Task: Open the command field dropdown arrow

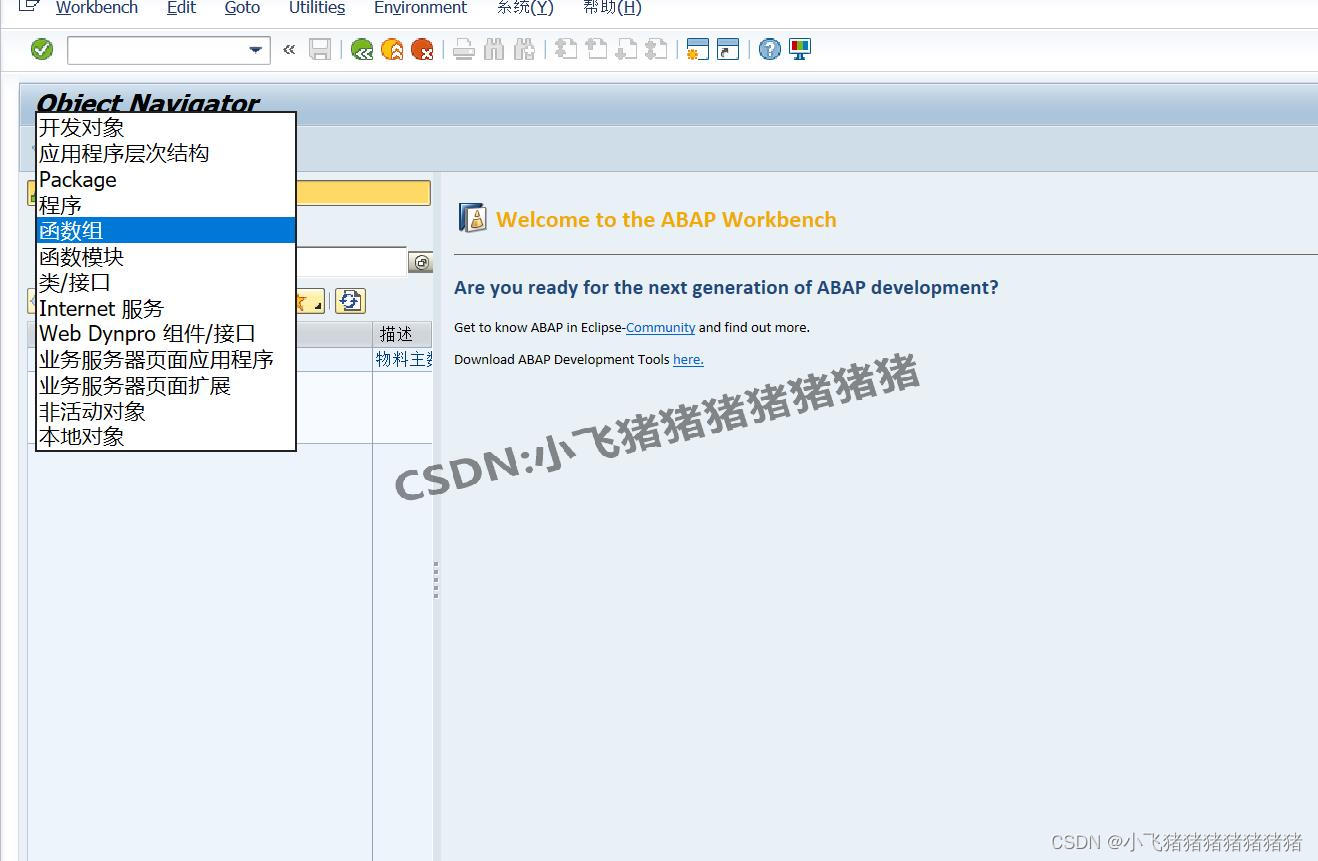Action: 256,49
